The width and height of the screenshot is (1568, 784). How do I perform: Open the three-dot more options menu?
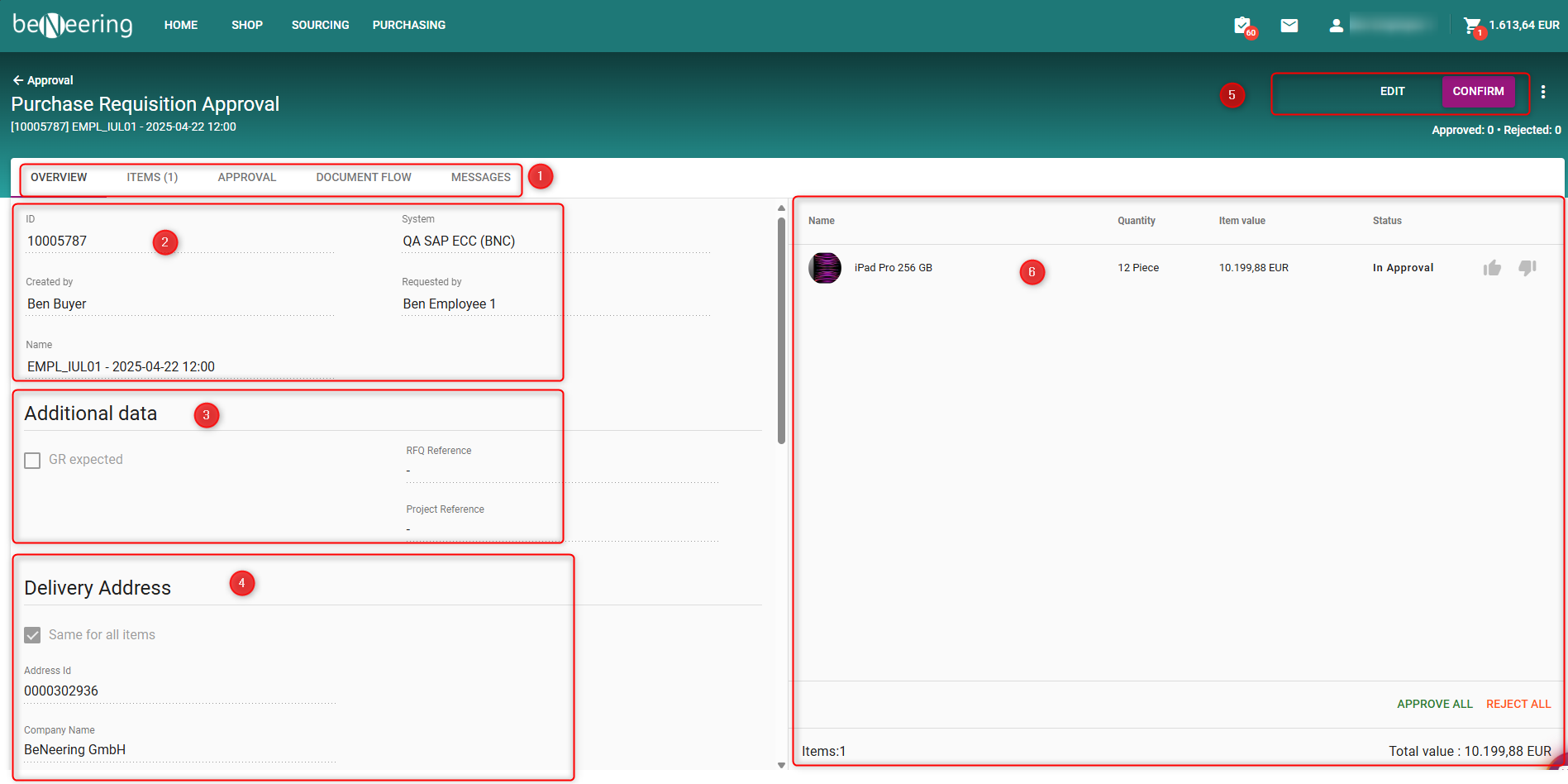pos(1542,92)
